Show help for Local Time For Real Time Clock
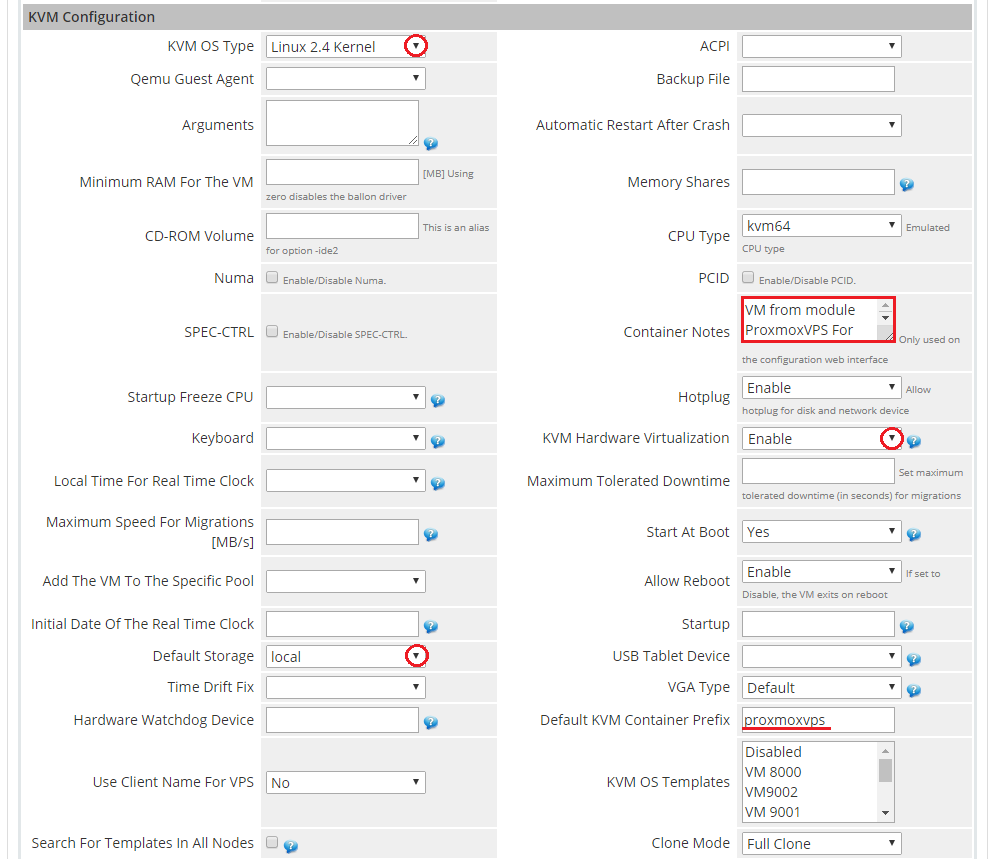Image resolution: width=998 pixels, height=859 pixels. point(438,483)
